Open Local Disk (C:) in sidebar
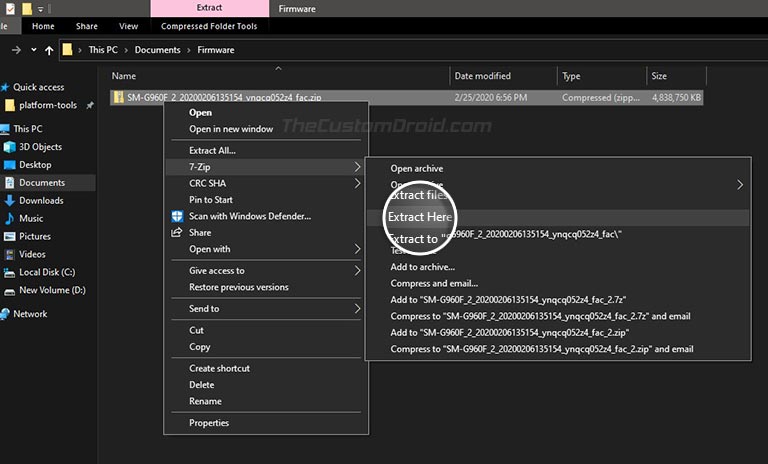The image size is (768, 464). point(47,272)
